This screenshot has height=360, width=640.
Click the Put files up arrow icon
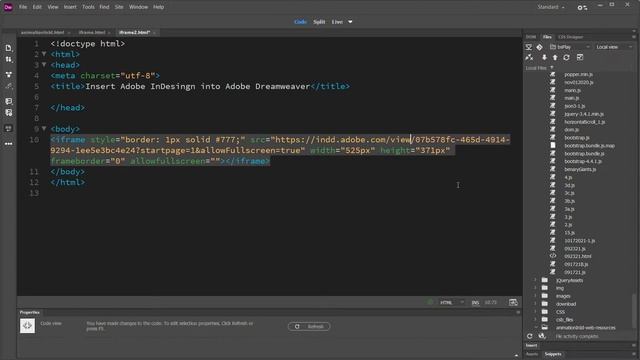555,58
